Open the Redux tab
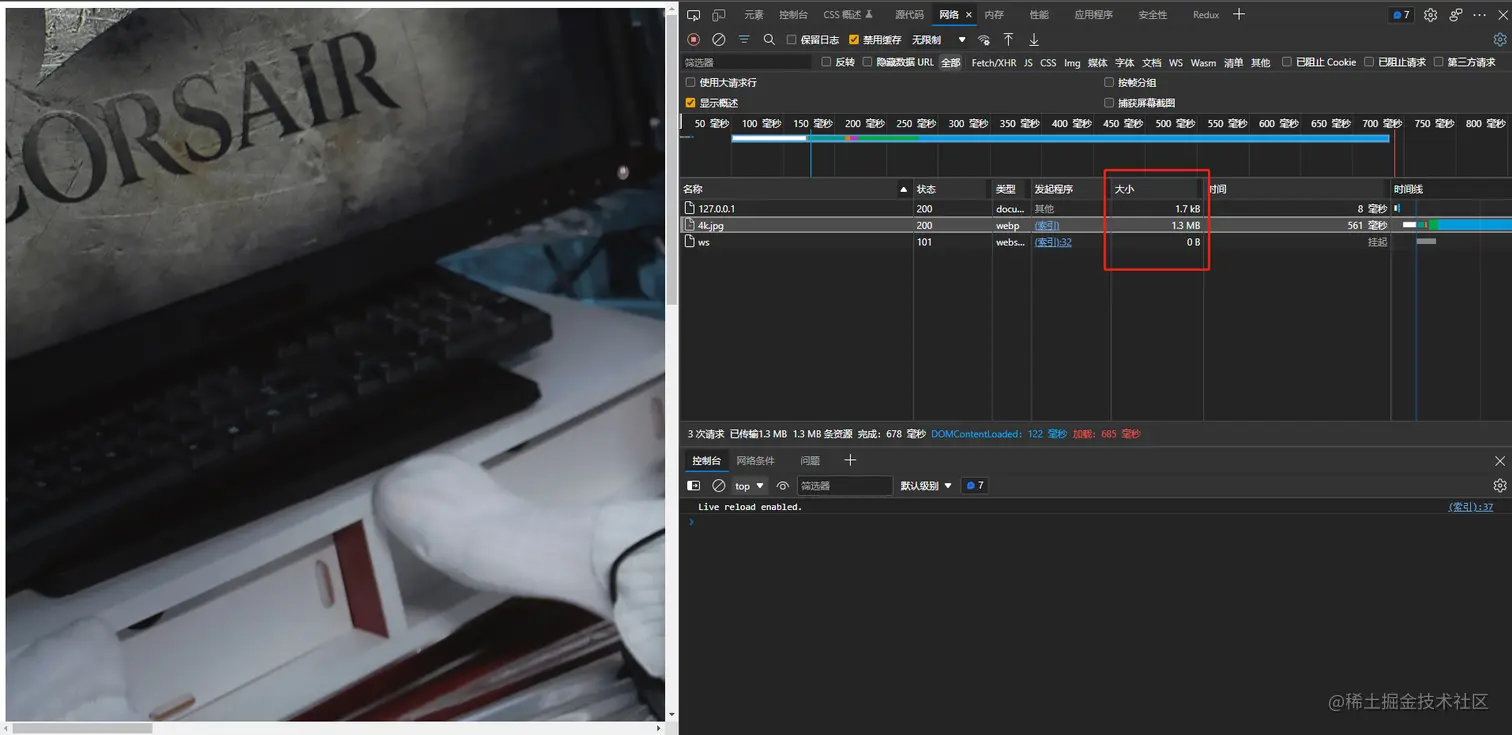The image size is (1512, 735). pyautogui.click(x=1206, y=15)
